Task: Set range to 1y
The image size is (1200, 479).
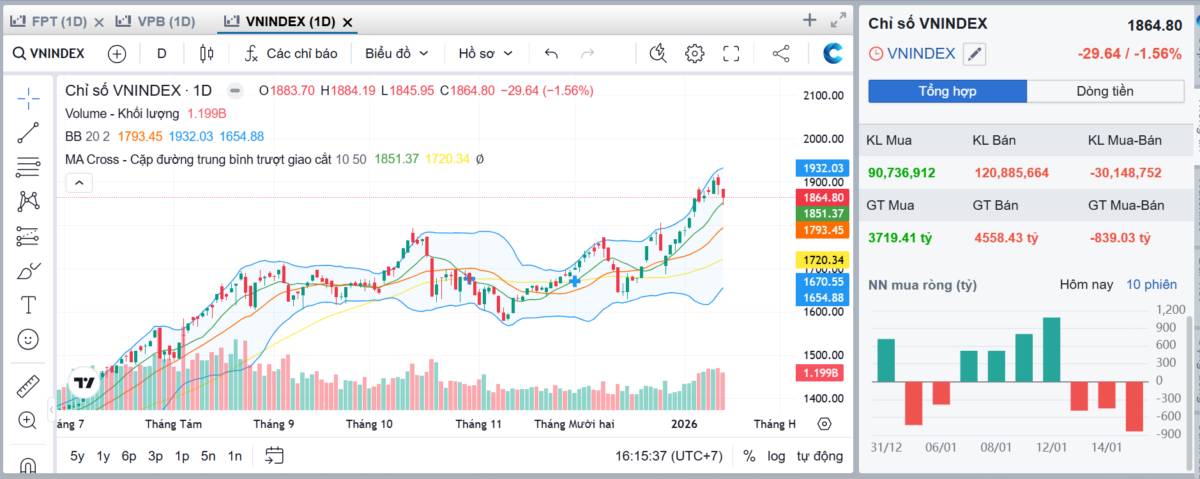Action: pyautogui.click(x=103, y=456)
